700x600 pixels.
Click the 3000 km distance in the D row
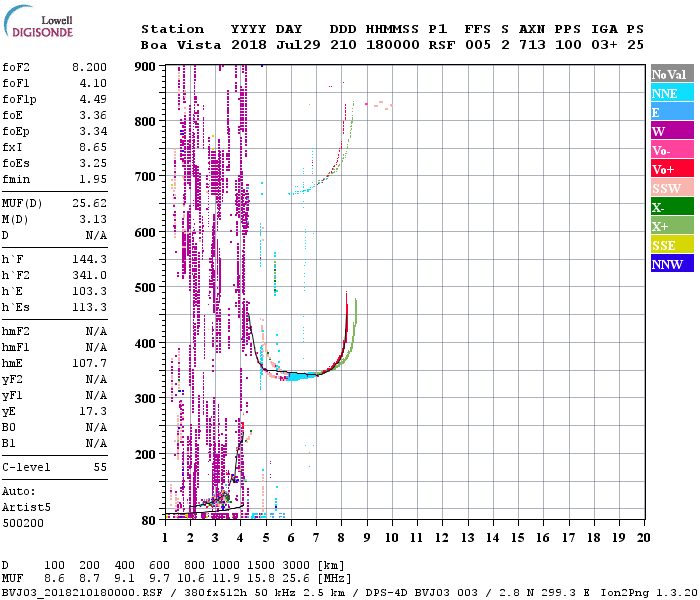[296, 566]
